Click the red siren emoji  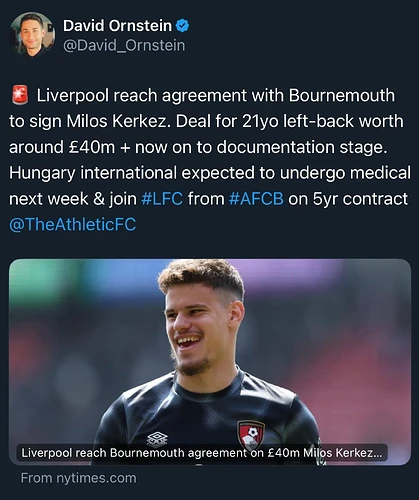pyautogui.click(x=20, y=95)
